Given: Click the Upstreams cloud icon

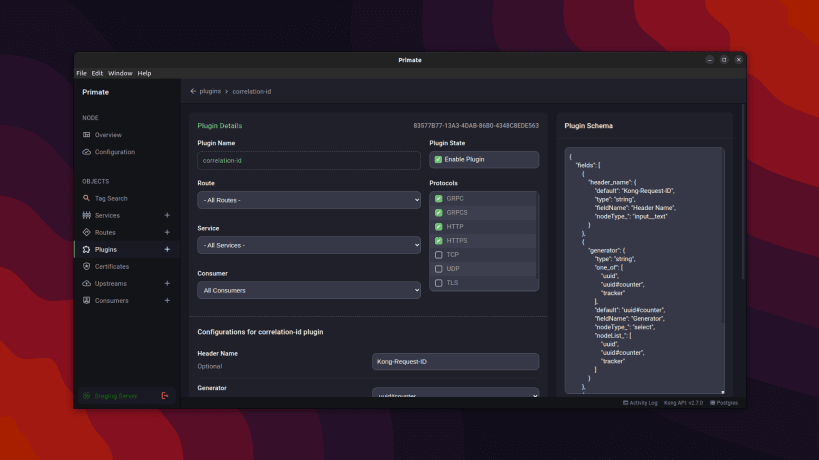Looking at the screenshot, I should 87,284.
